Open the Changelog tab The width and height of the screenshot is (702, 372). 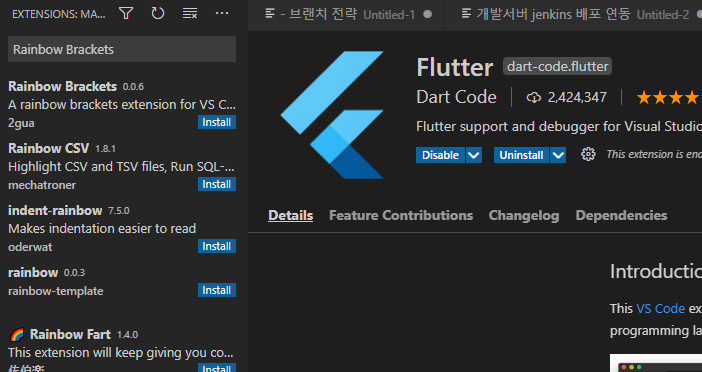click(524, 215)
